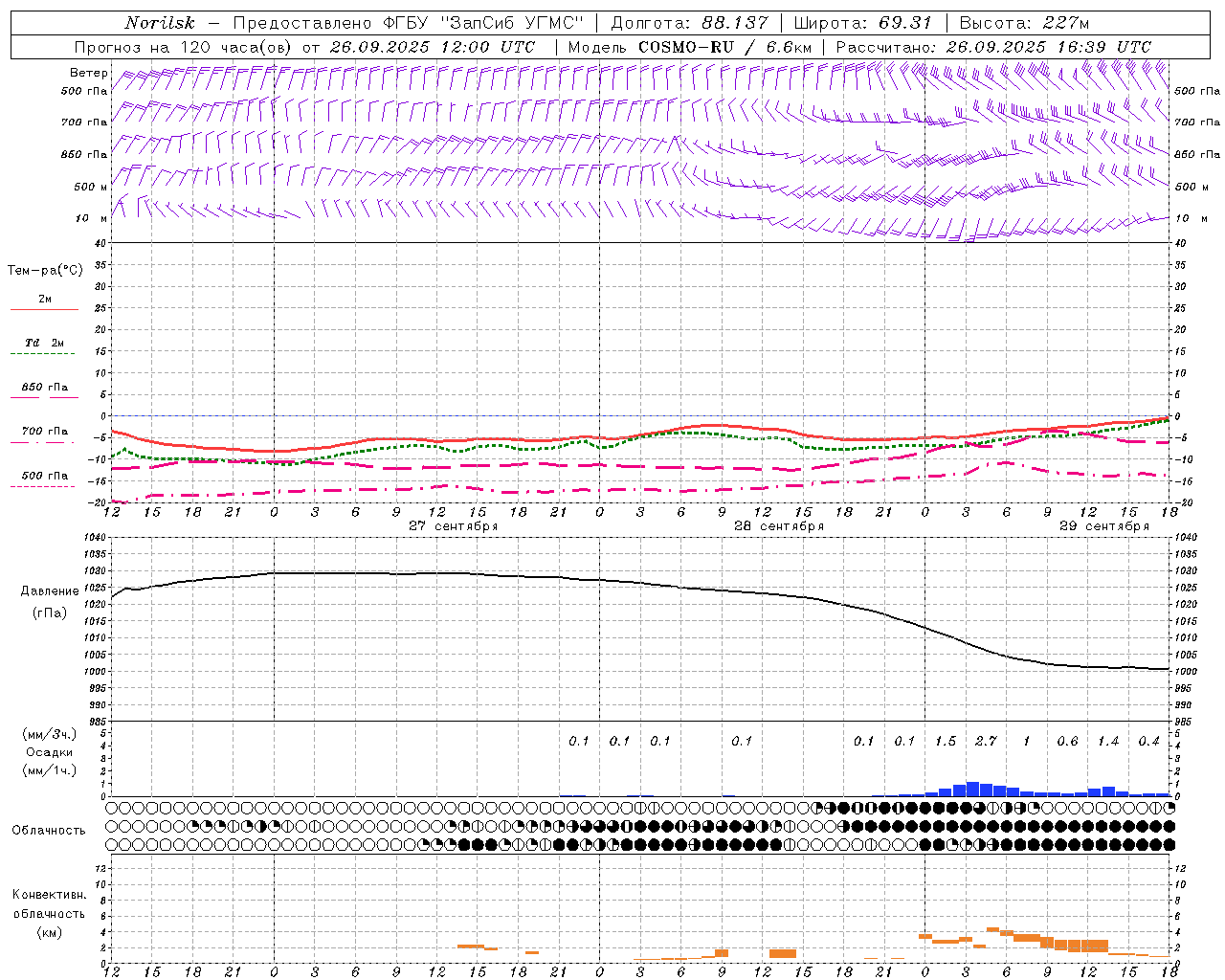The height and width of the screenshot is (980, 1225).
Task: Select the Долгота 88.137 header field
Action: pos(688,23)
